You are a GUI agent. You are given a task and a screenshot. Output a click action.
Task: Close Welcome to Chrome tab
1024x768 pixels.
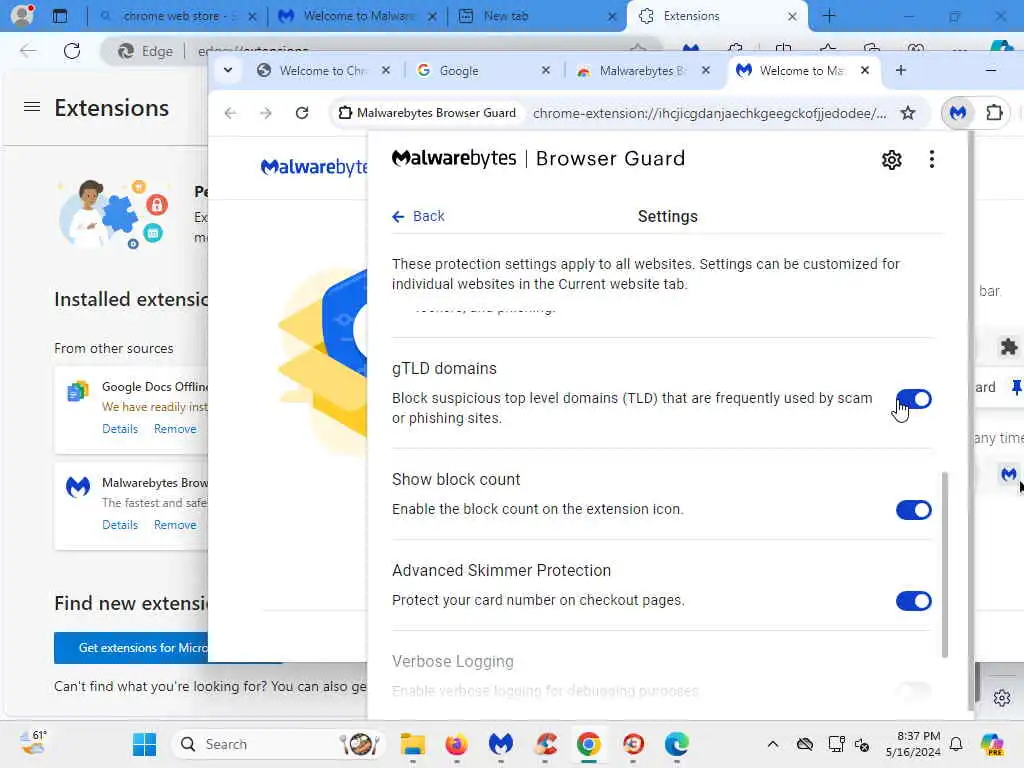[386, 70]
